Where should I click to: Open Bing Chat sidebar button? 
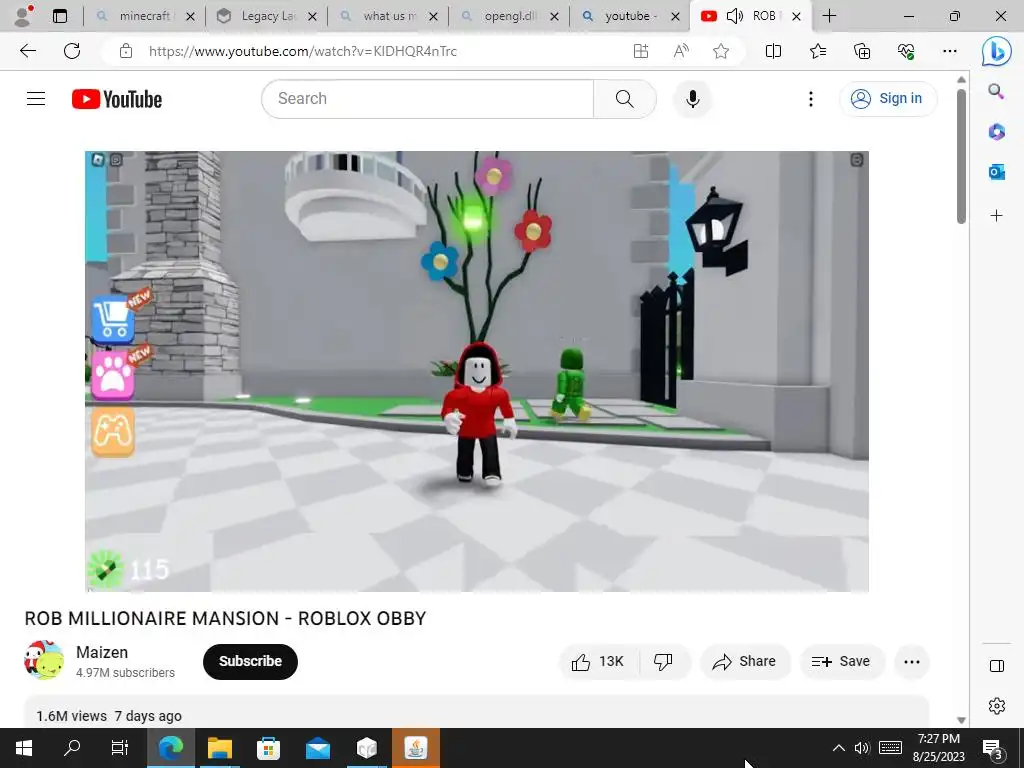(x=997, y=51)
